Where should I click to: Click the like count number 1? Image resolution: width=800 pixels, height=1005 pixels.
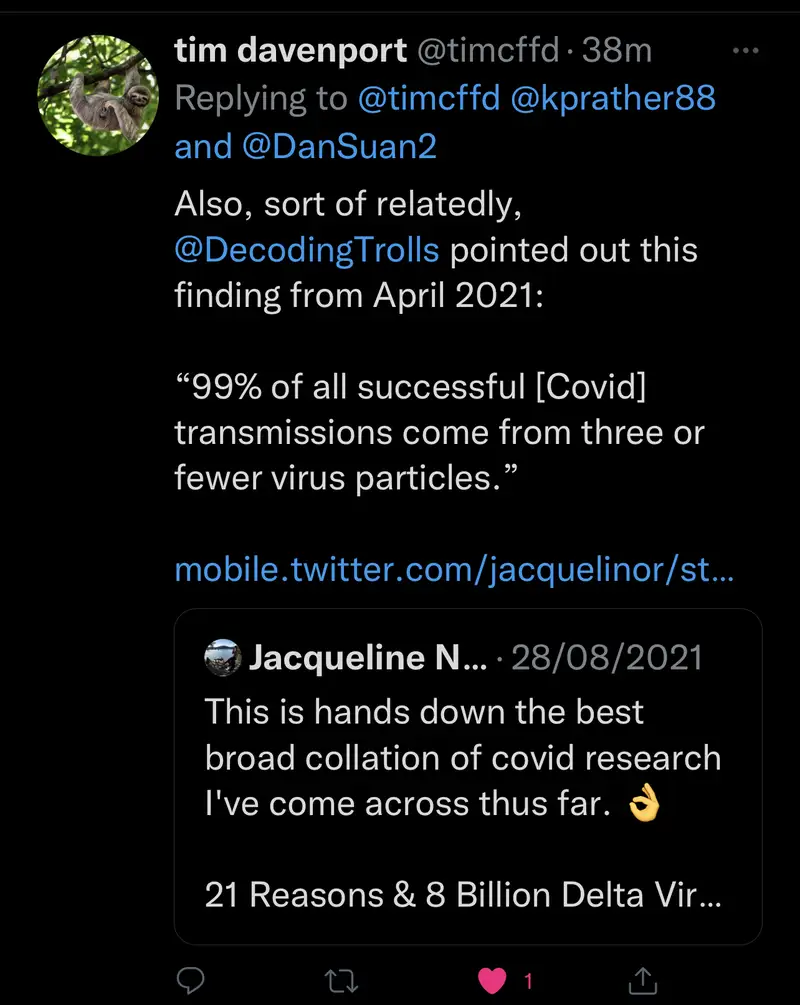[528, 981]
